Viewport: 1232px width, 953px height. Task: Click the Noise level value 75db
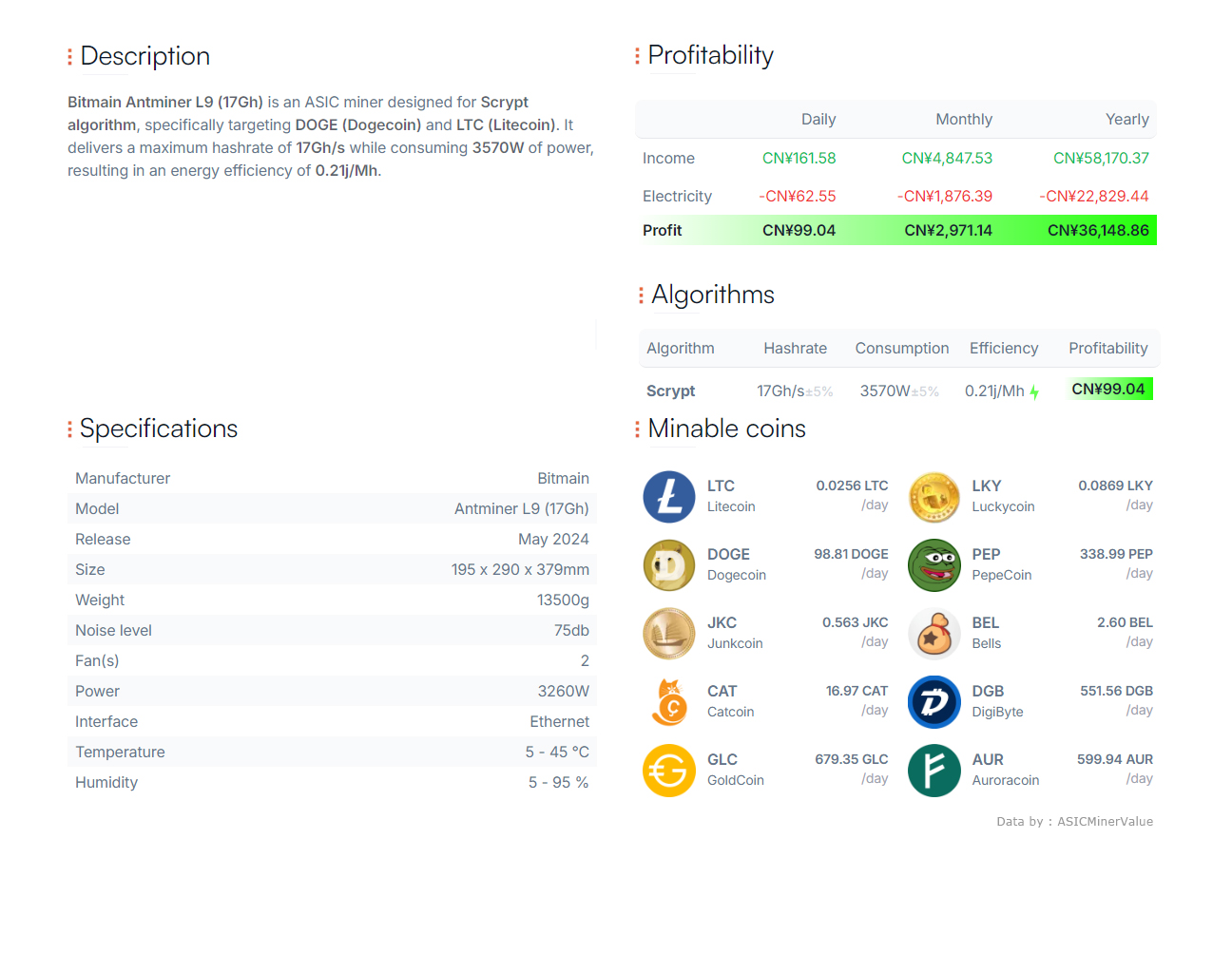tap(571, 630)
